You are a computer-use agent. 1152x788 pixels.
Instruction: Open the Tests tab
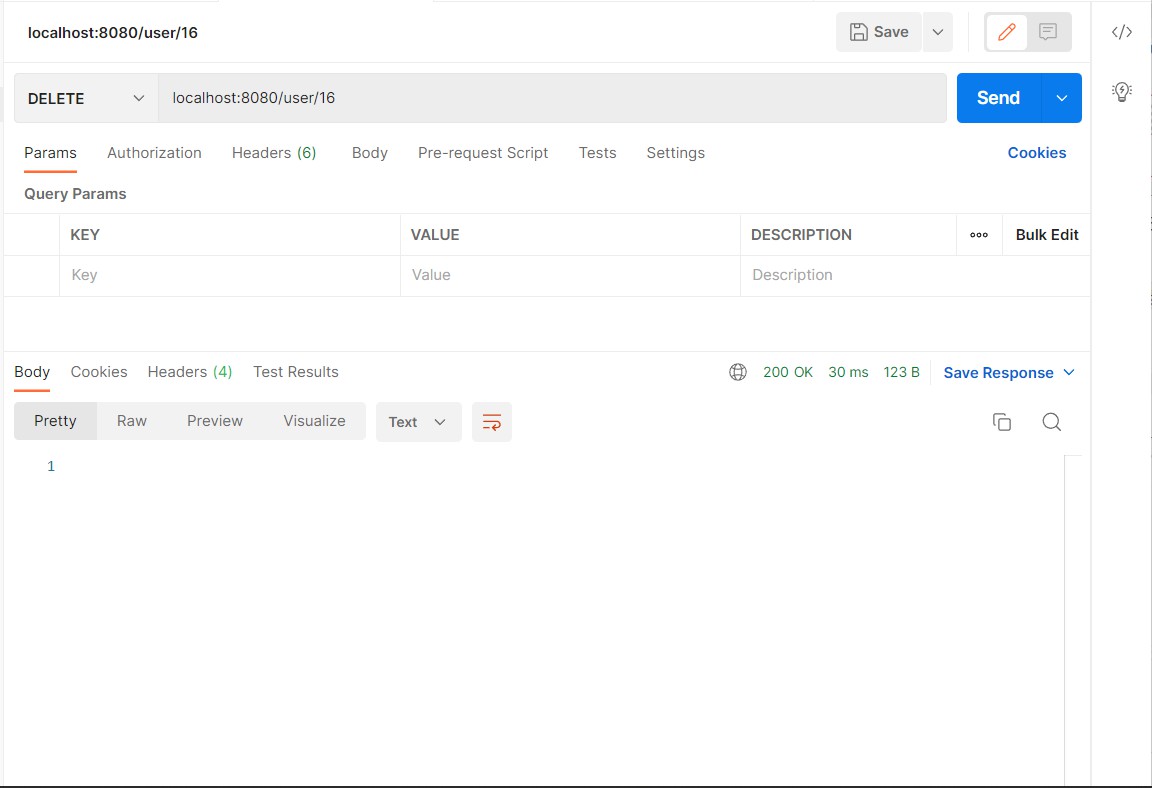click(x=597, y=153)
